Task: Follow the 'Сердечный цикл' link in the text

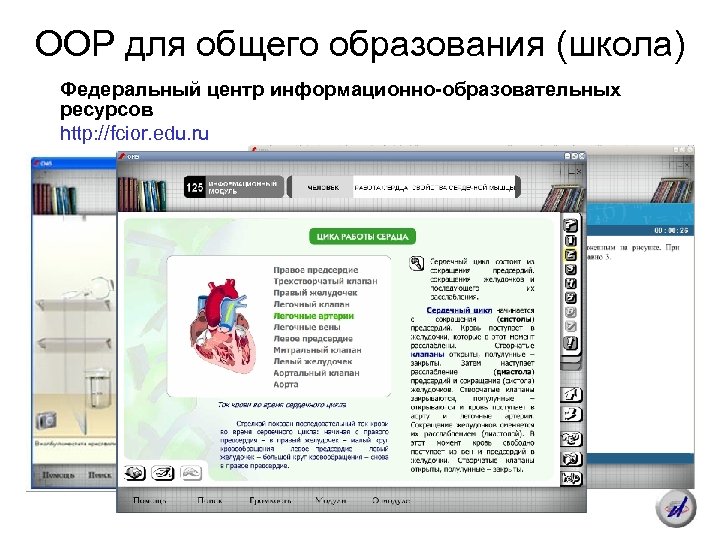Action: coord(459,310)
